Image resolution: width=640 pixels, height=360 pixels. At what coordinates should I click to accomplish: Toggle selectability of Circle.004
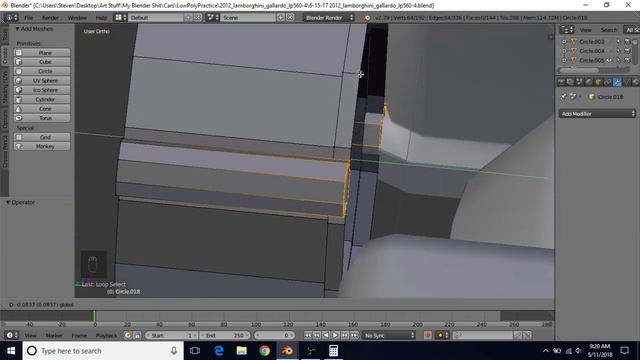click(x=618, y=51)
